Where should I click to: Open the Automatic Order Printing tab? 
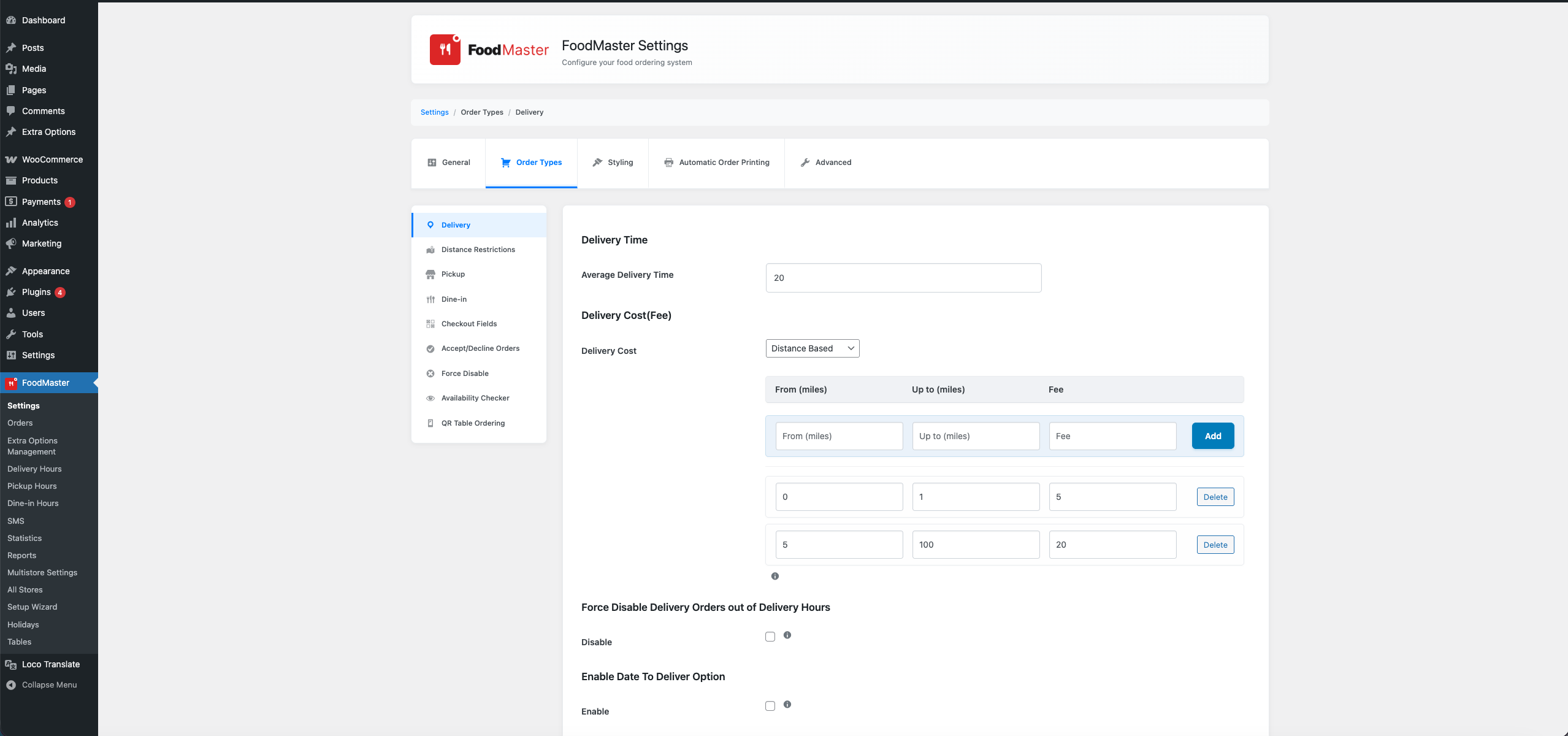716,163
